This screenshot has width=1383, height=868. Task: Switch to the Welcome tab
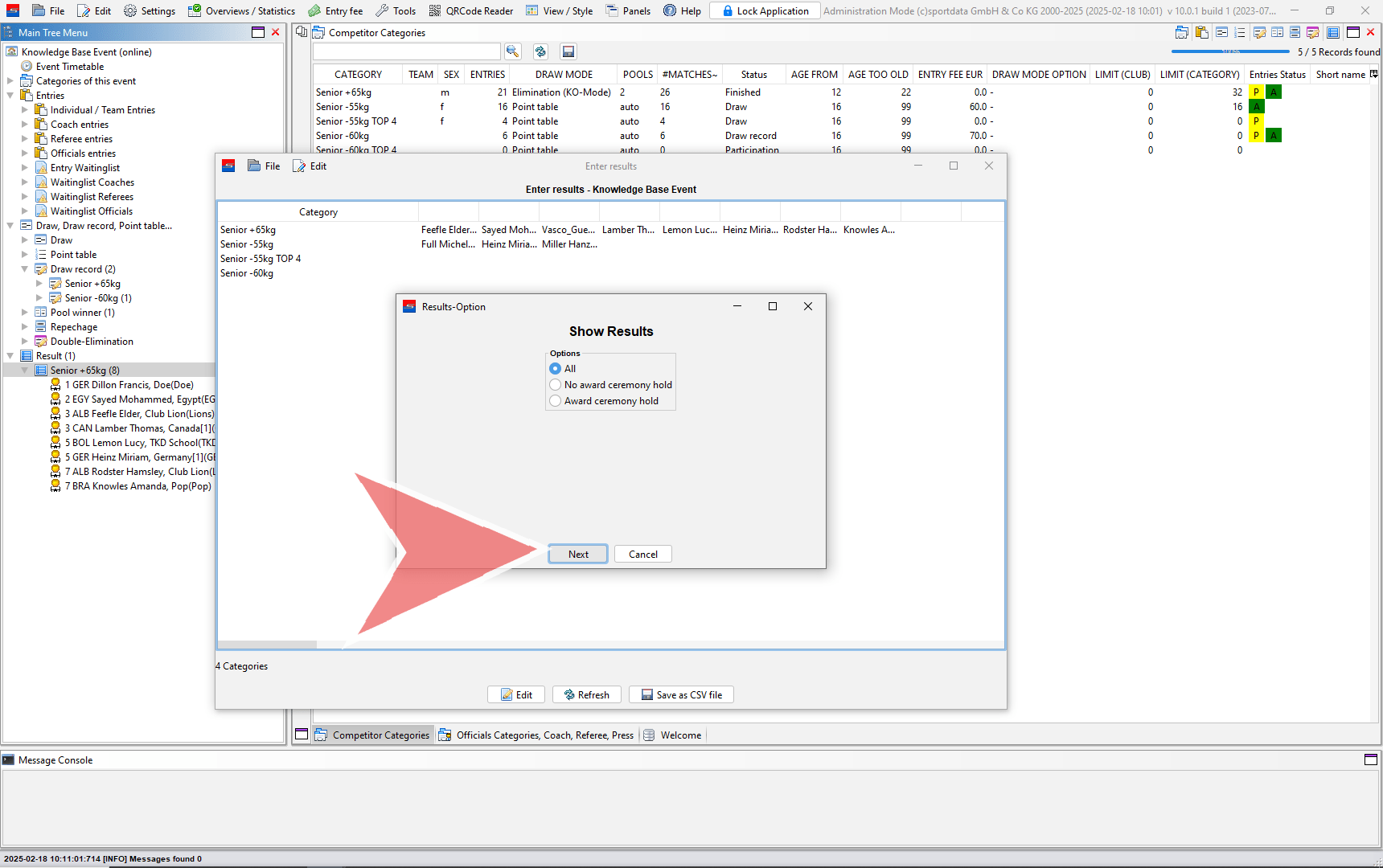pyautogui.click(x=680, y=735)
